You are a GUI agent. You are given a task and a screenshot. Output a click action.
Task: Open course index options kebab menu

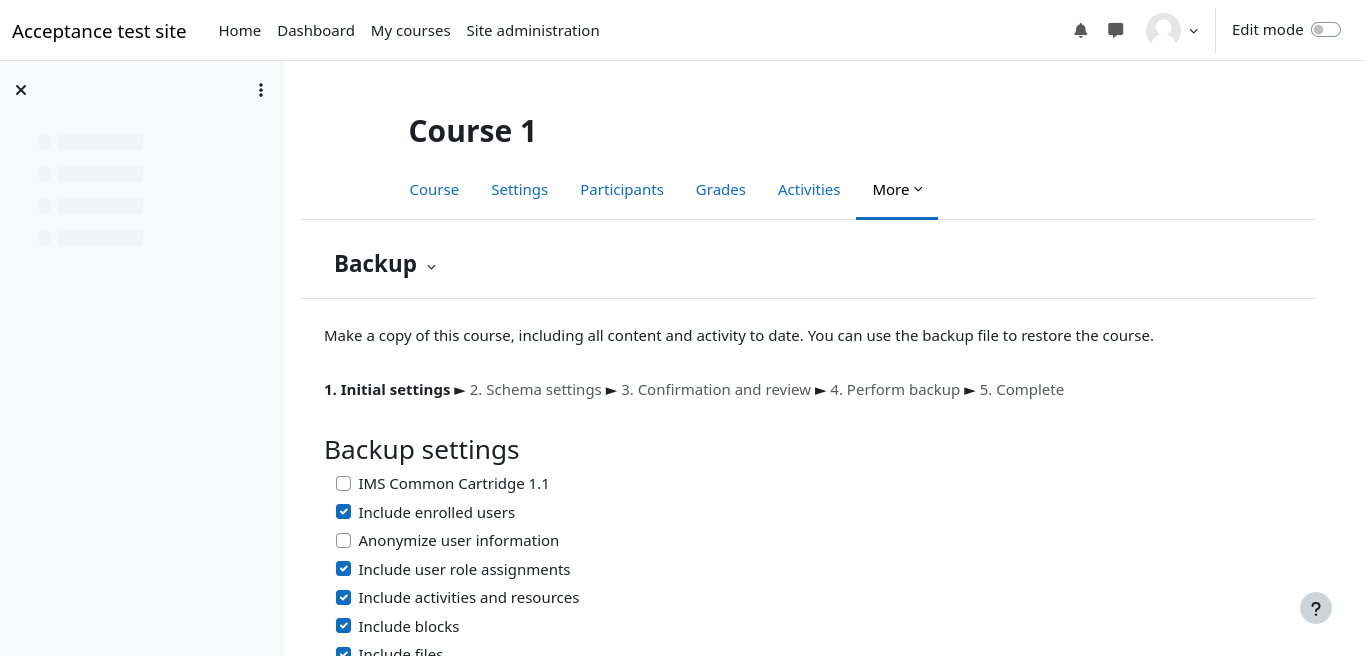click(261, 90)
